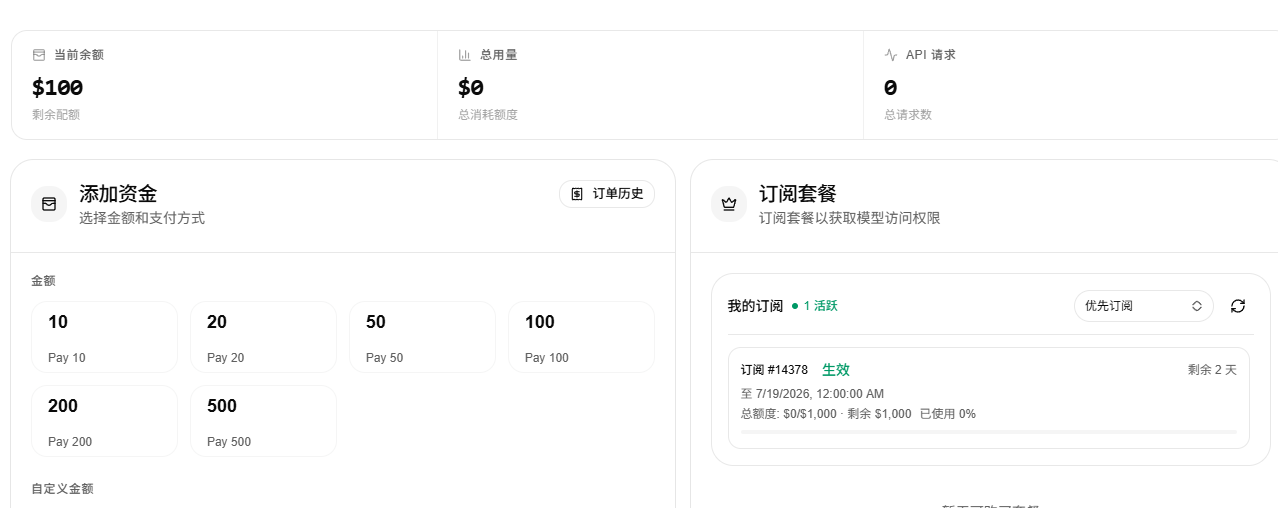The image size is (1278, 508).
Task: Pick the 200 amount card
Action: [x=104, y=421]
